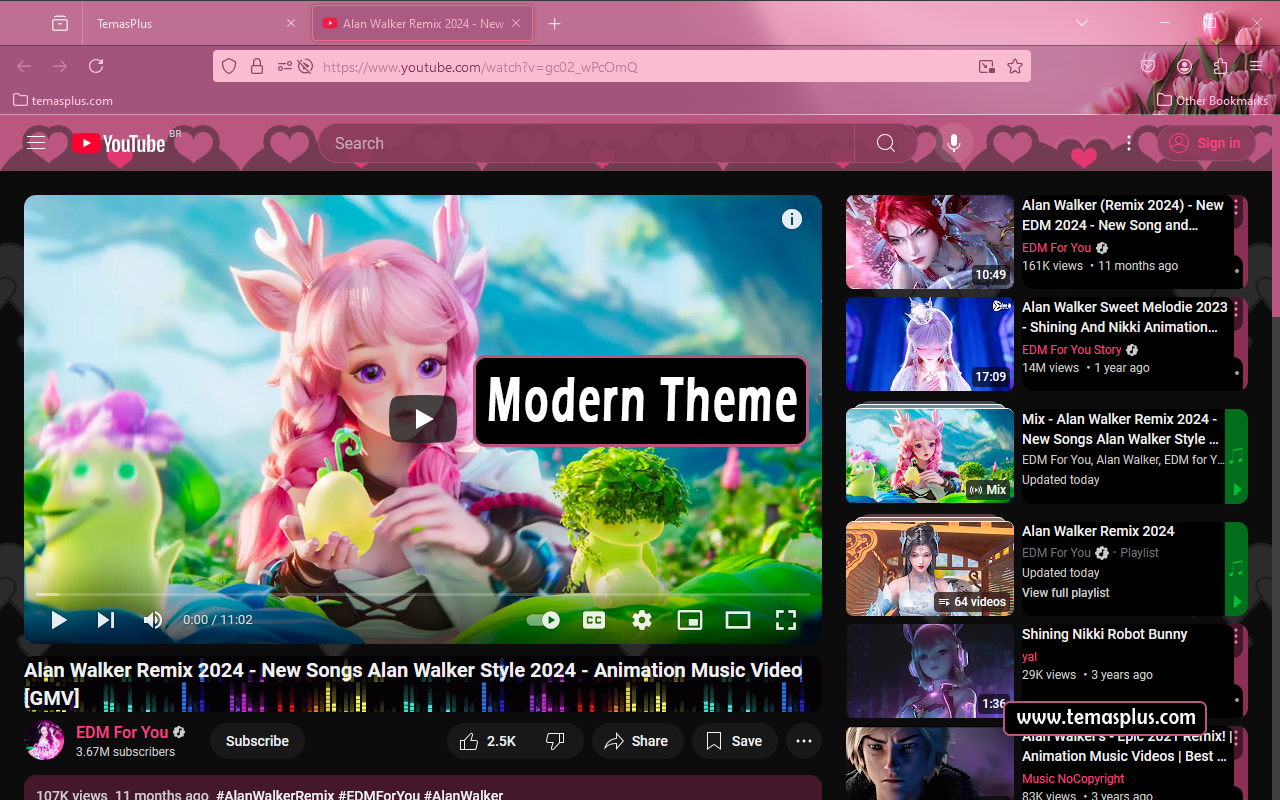Click the #AlanWalkerRemix hashtag
The height and width of the screenshot is (800, 1280).
tap(275, 795)
